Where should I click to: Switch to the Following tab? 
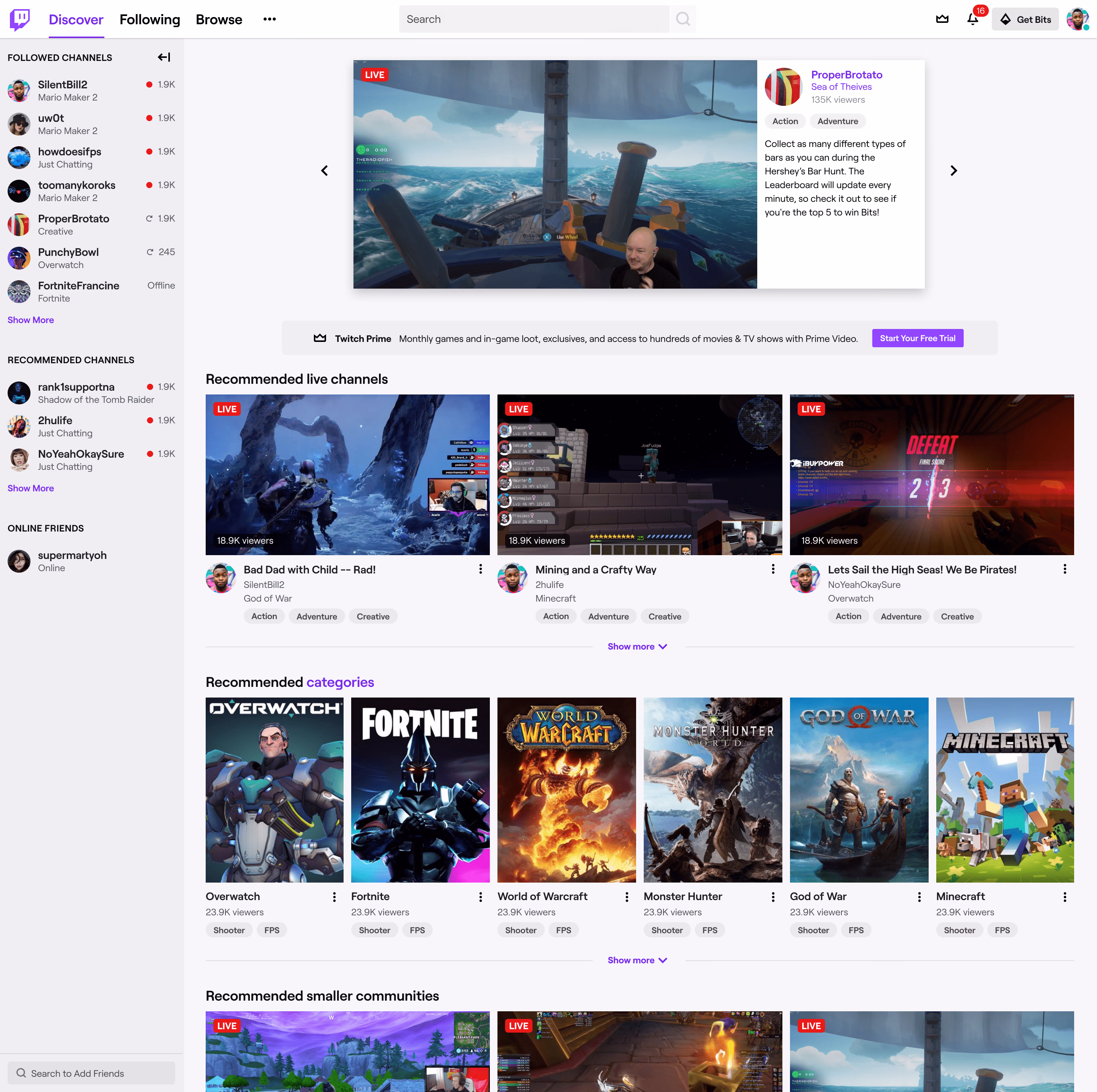click(149, 19)
